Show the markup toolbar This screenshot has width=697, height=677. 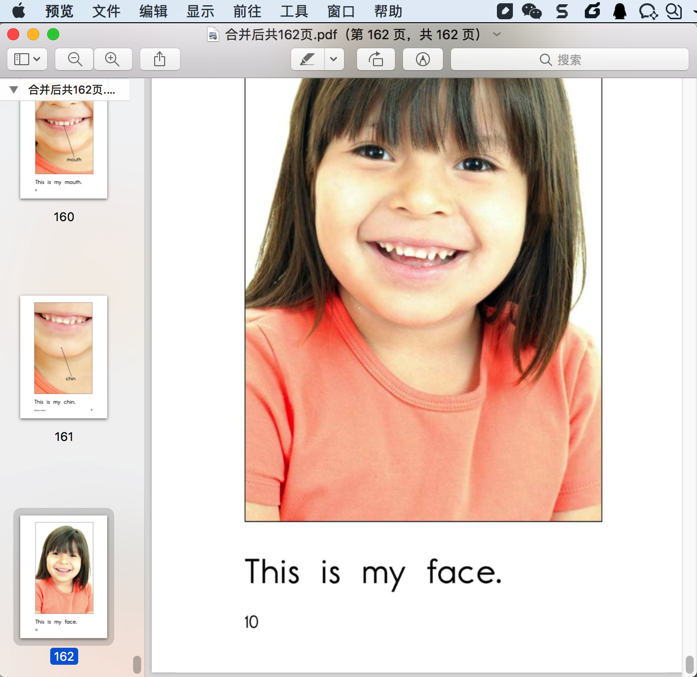tap(423, 60)
